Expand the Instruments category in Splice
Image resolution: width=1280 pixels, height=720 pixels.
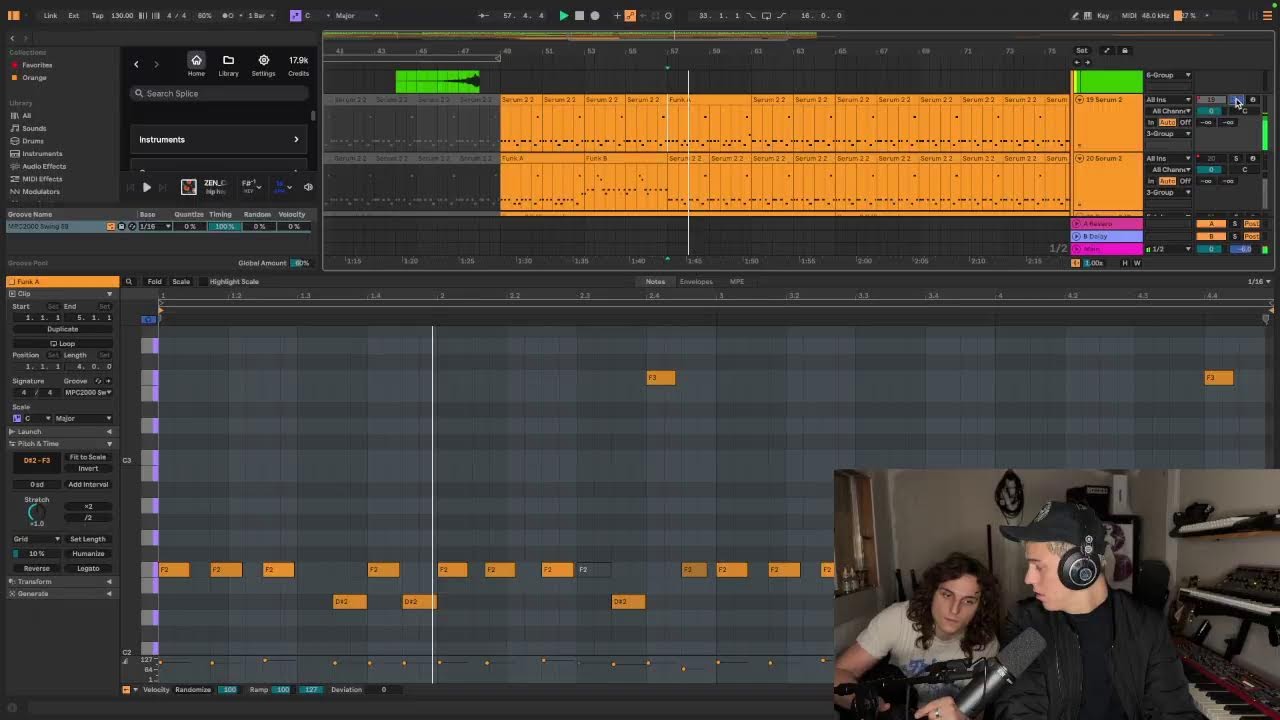219,139
